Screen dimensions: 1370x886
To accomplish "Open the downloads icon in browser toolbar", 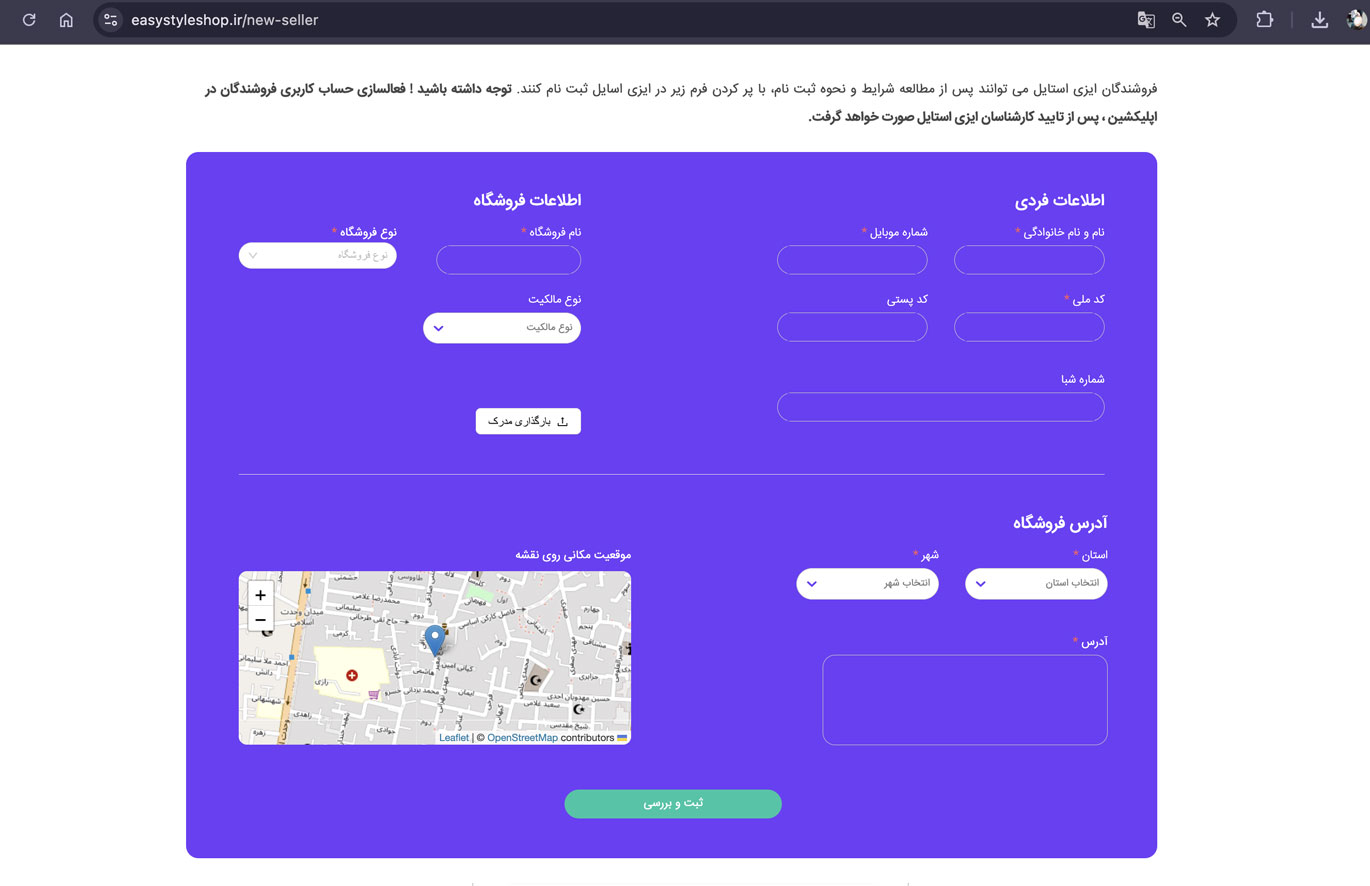I will click(1320, 20).
